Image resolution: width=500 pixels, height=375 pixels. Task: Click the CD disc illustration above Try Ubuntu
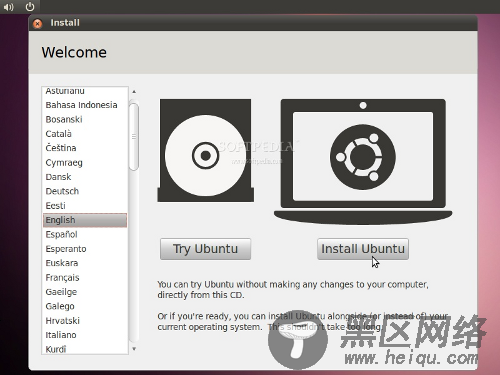[x=206, y=150]
